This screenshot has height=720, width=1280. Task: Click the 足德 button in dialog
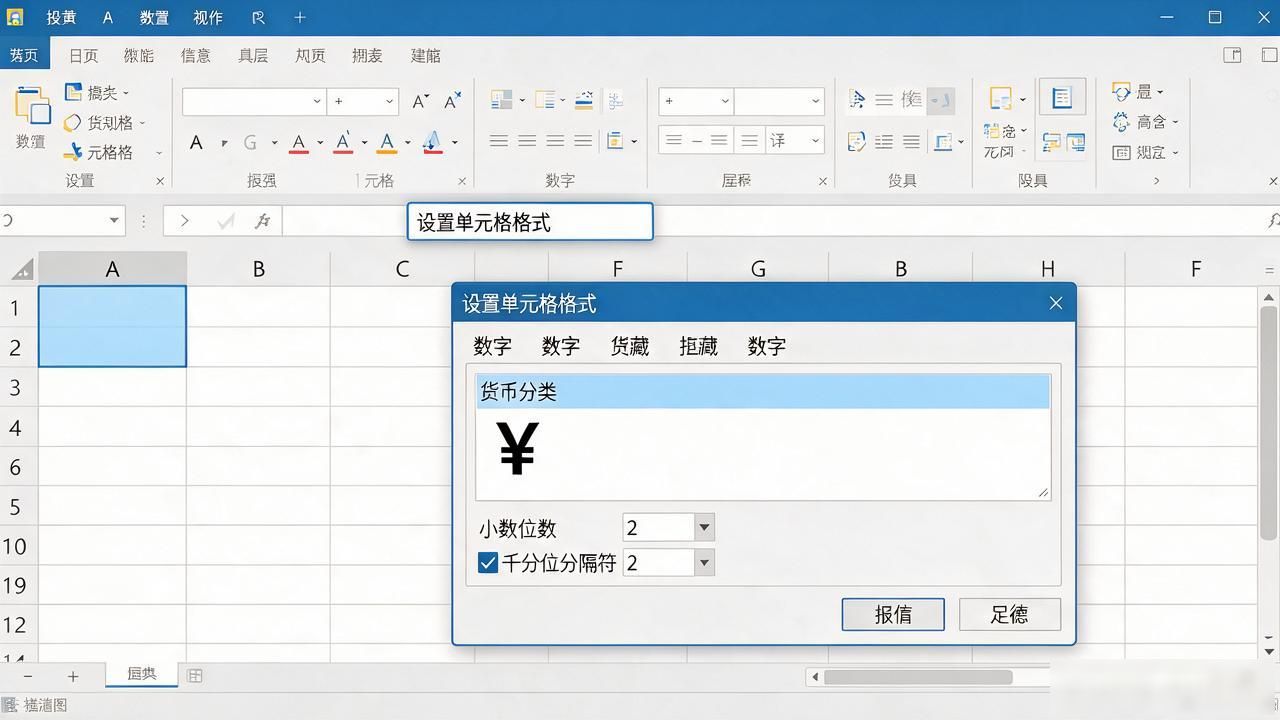coord(1009,614)
